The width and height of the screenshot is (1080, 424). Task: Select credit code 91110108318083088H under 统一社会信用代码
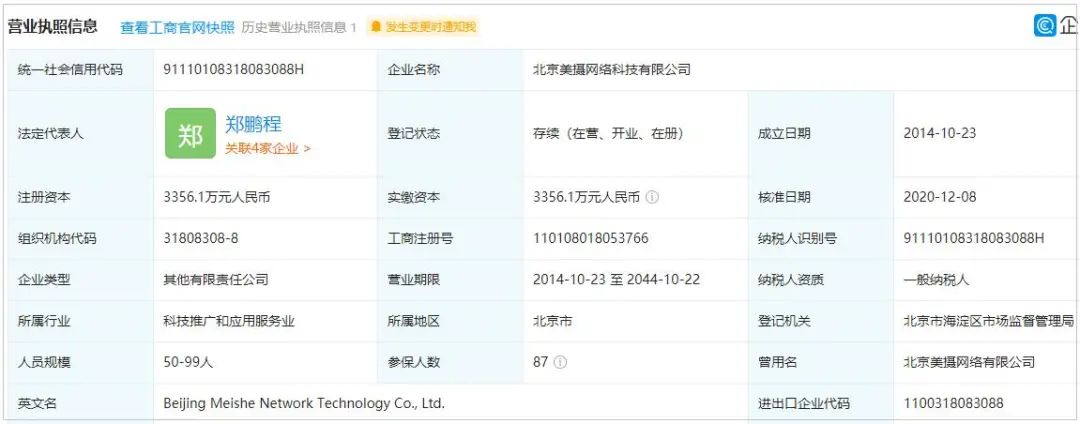pos(233,70)
